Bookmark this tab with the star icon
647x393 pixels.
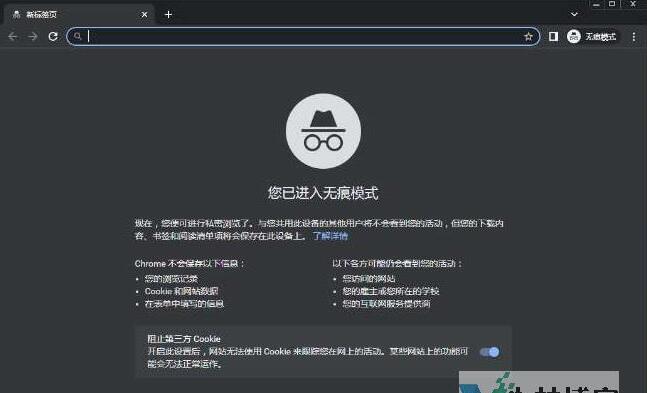[x=528, y=37]
